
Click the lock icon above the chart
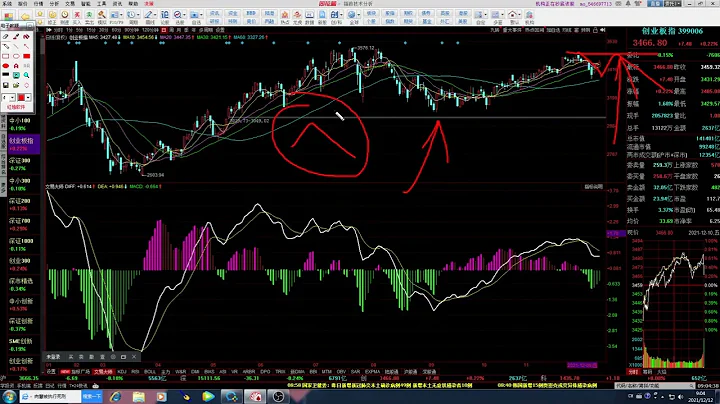pyautogui.click(x=595, y=30)
